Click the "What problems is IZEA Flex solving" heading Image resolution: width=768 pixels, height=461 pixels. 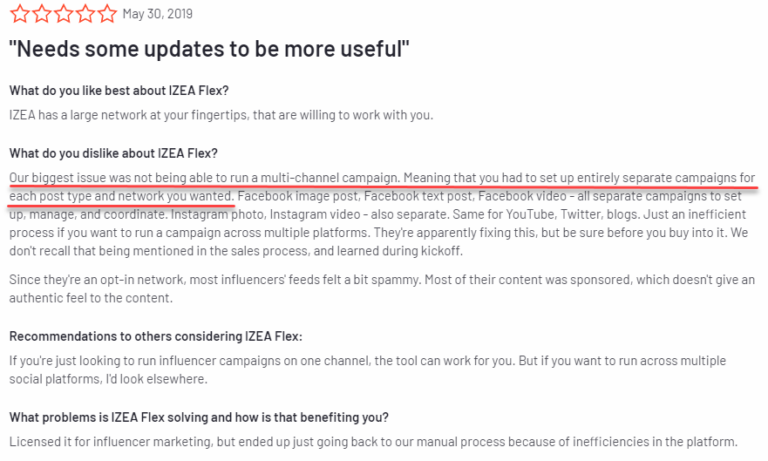(199, 417)
